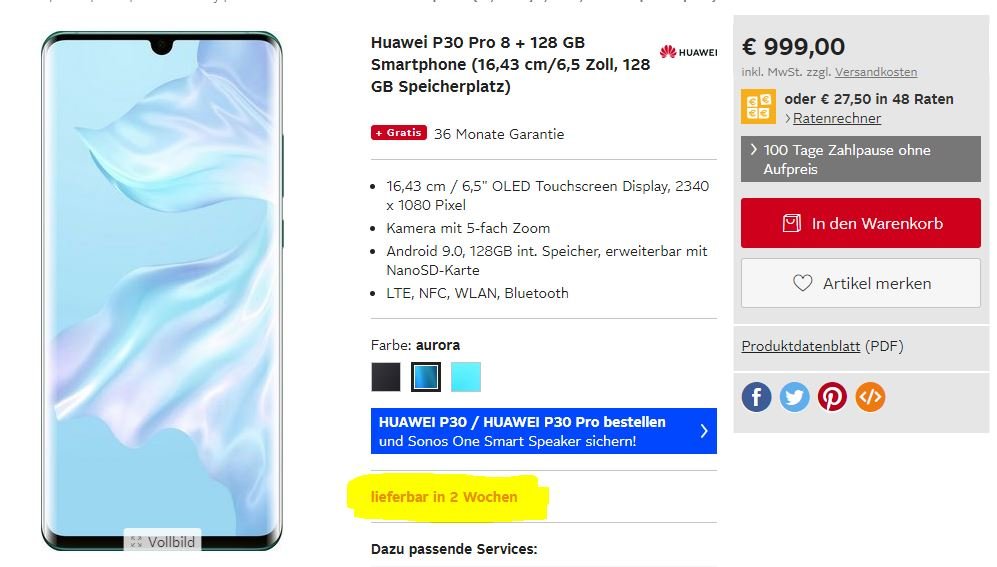
Task: Open orange embed code share icon
Action: (870, 397)
